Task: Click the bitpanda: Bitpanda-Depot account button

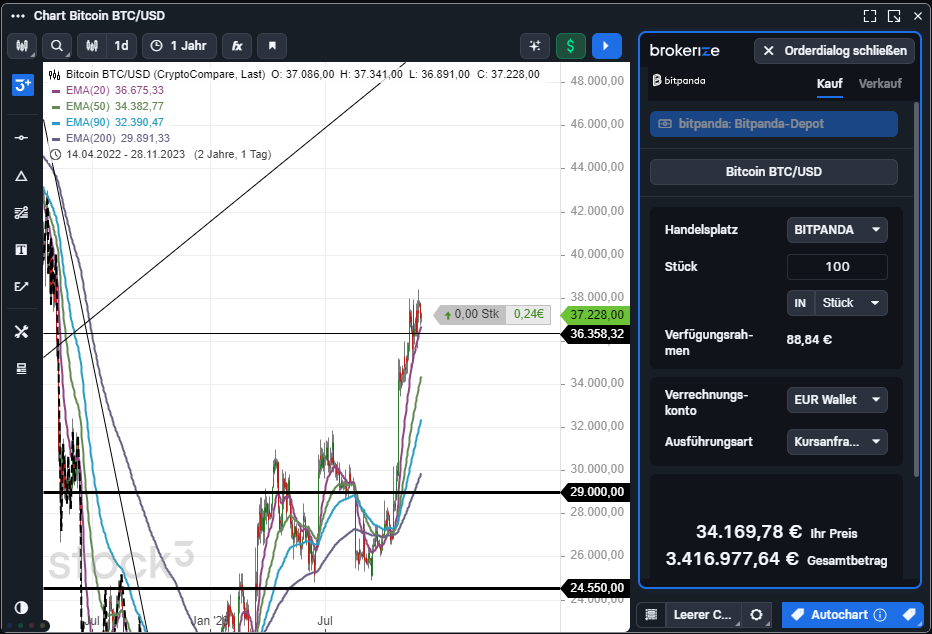Action: click(774, 124)
